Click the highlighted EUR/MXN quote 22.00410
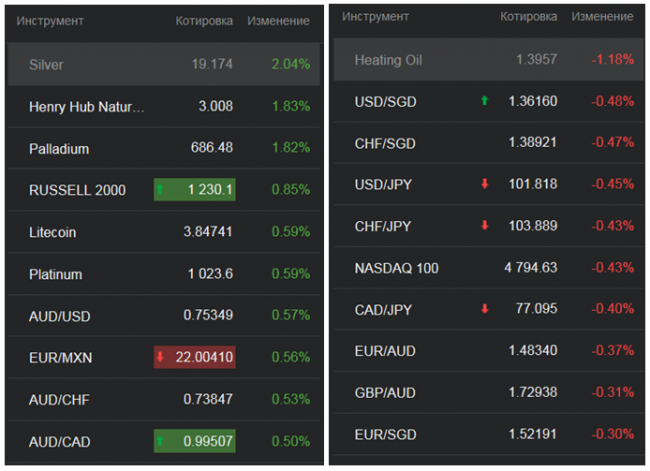Viewport: 650px width, 471px height. pos(203,357)
